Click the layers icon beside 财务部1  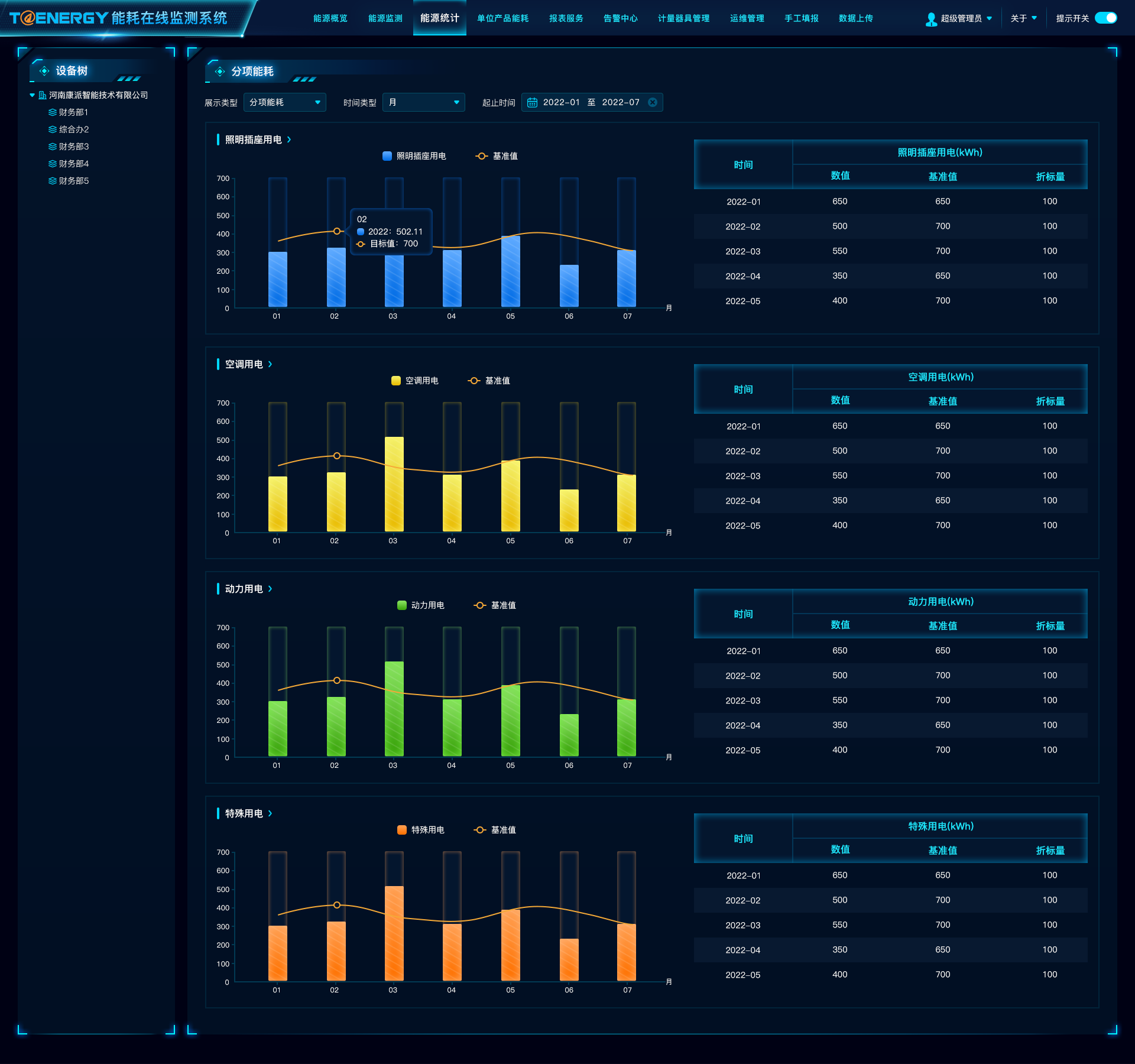[53, 112]
